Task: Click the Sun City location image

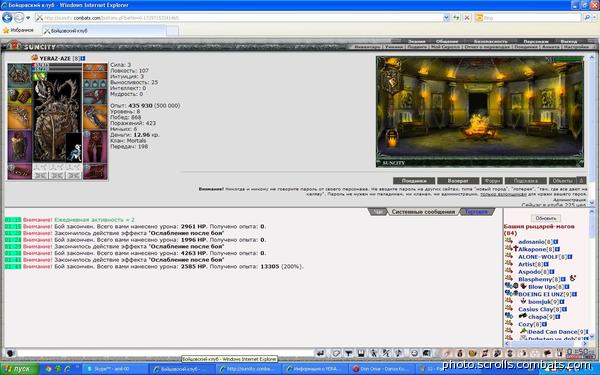Action: point(480,112)
